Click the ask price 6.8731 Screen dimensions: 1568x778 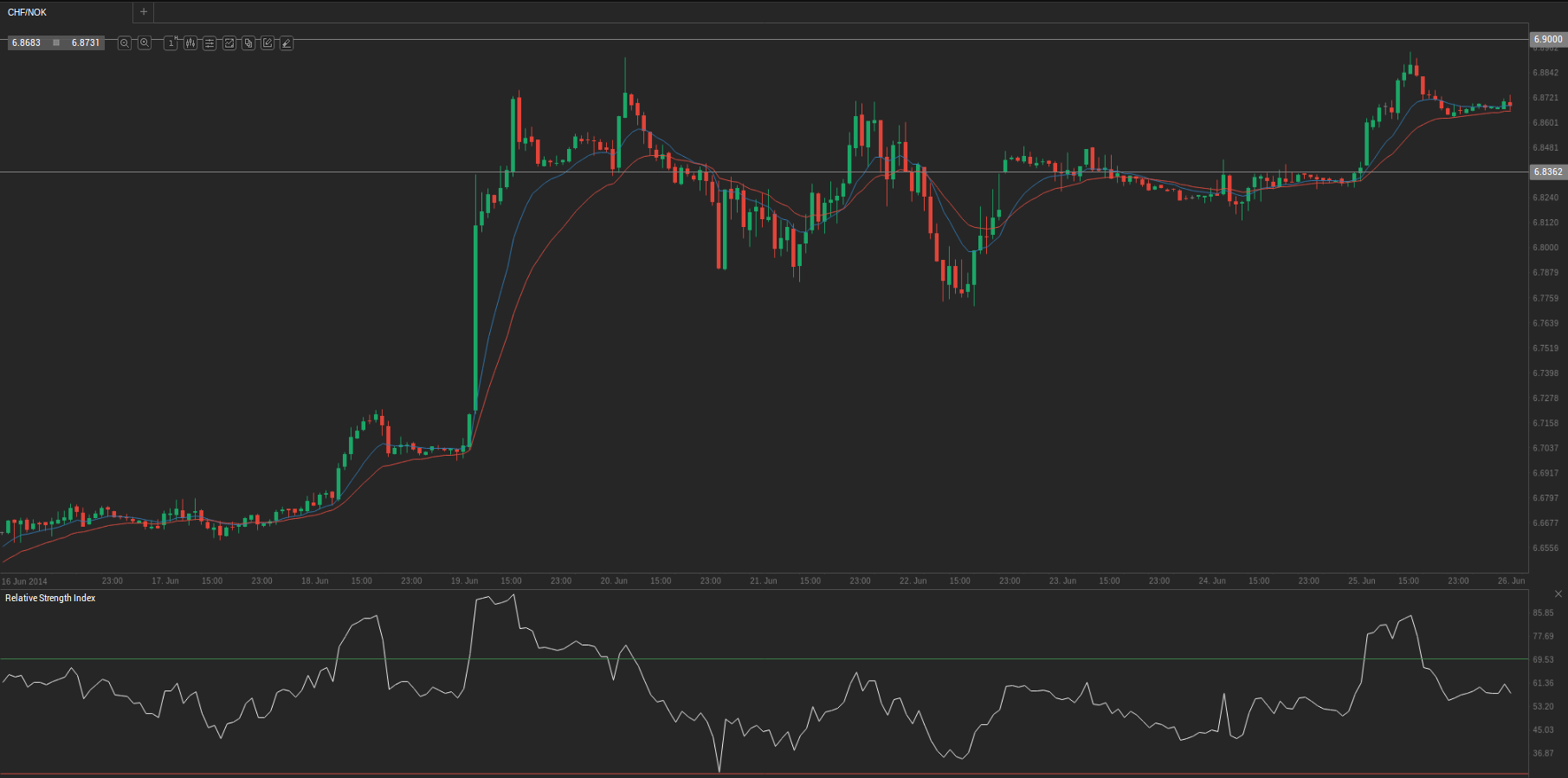click(86, 42)
